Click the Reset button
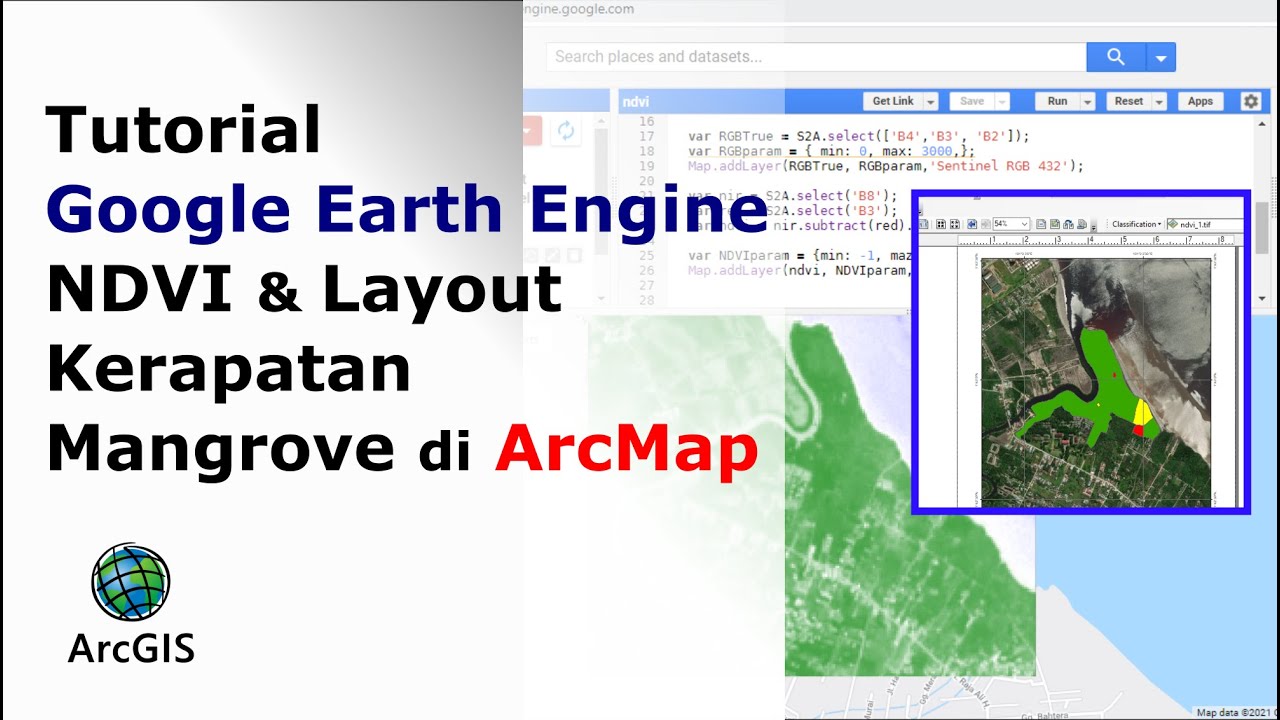 (x=1129, y=101)
